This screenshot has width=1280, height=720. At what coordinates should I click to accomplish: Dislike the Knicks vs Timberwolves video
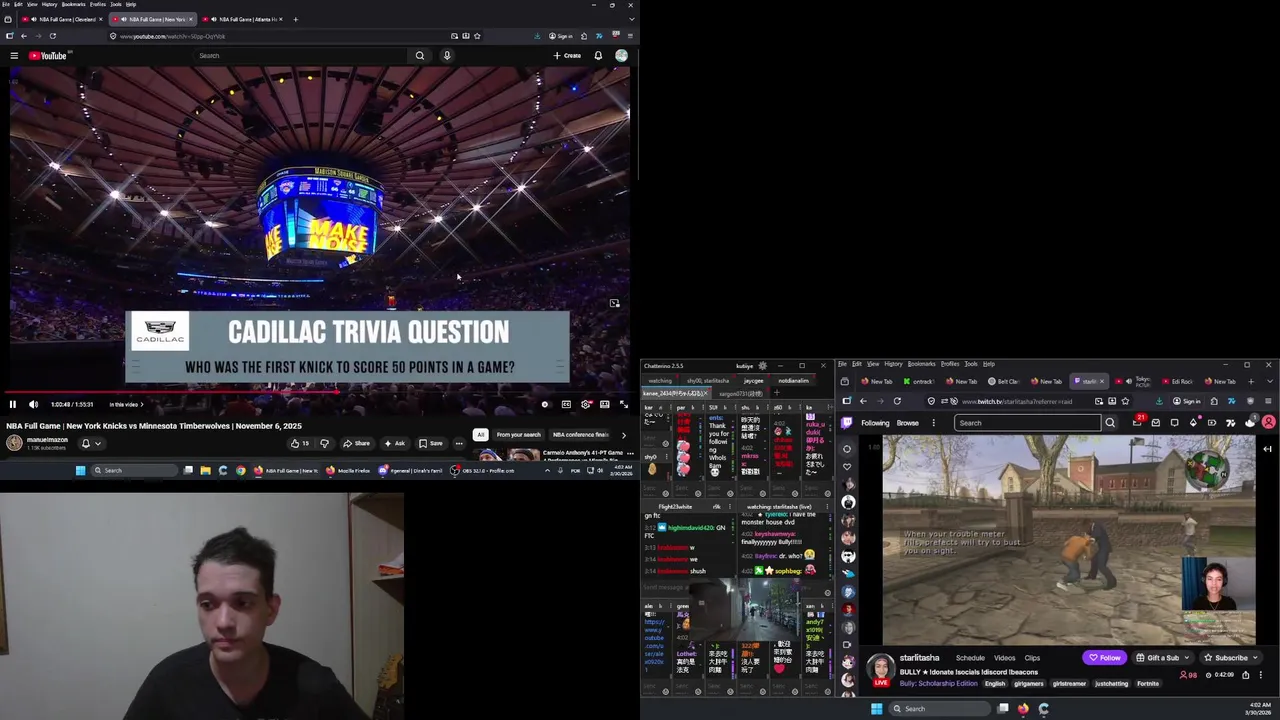(x=324, y=443)
